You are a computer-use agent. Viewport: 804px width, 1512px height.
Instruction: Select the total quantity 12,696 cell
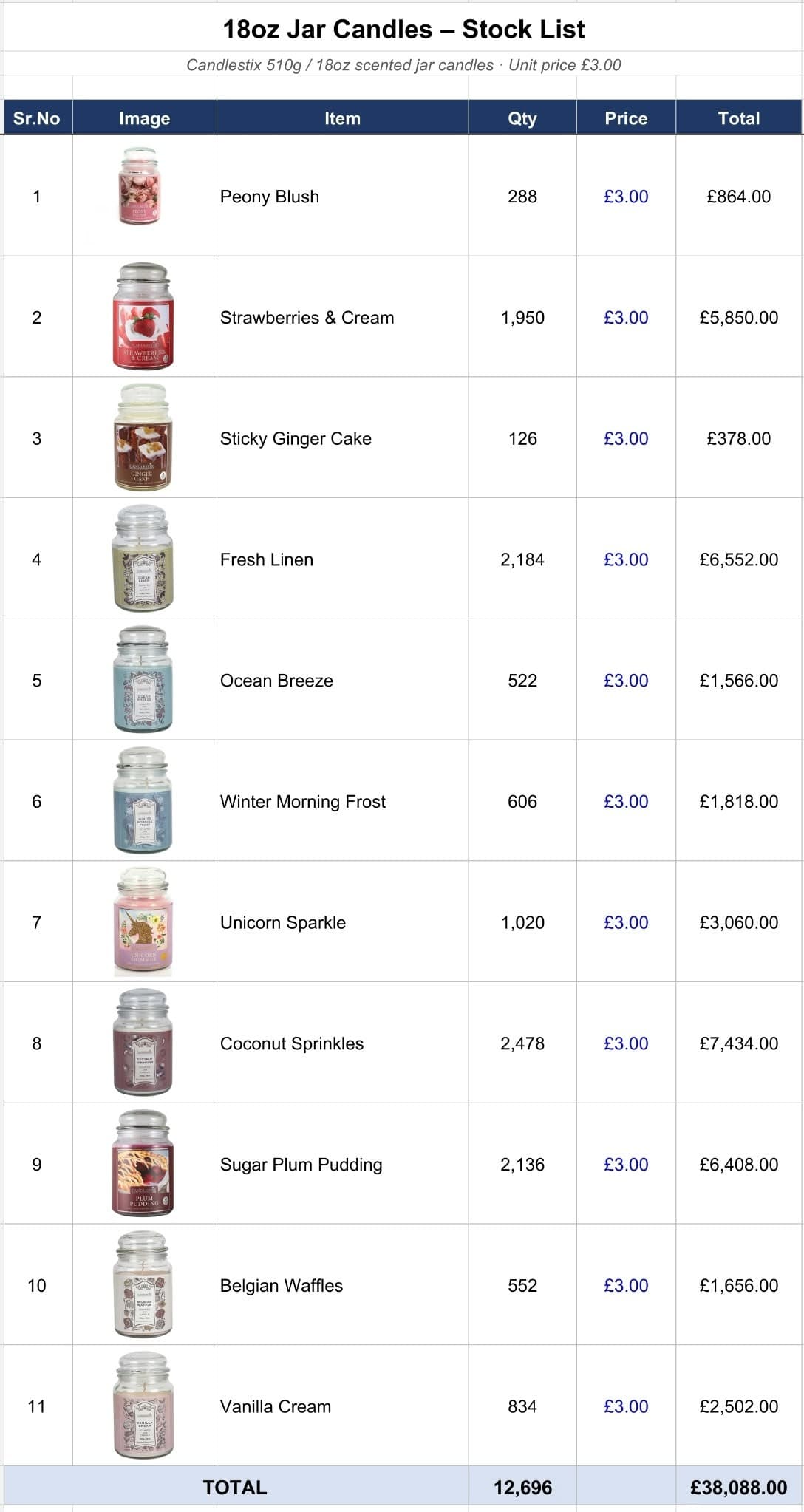pyautogui.click(x=522, y=1487)
